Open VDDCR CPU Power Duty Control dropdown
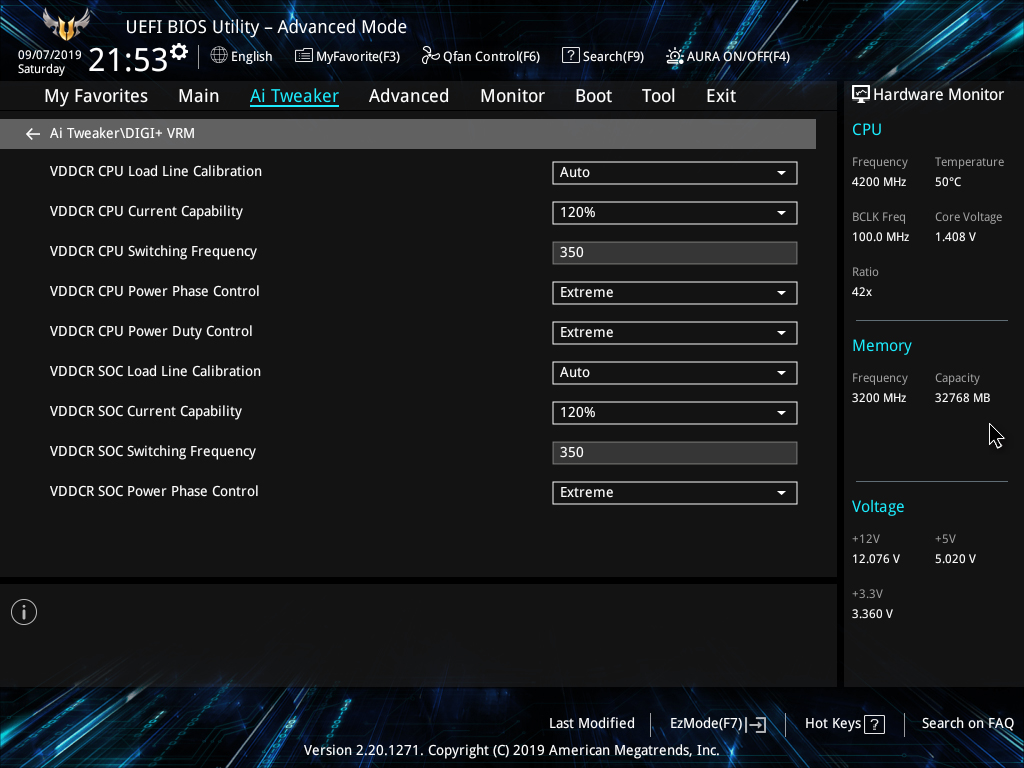This screenshot has height=768, width=1024. coord(675,333)
